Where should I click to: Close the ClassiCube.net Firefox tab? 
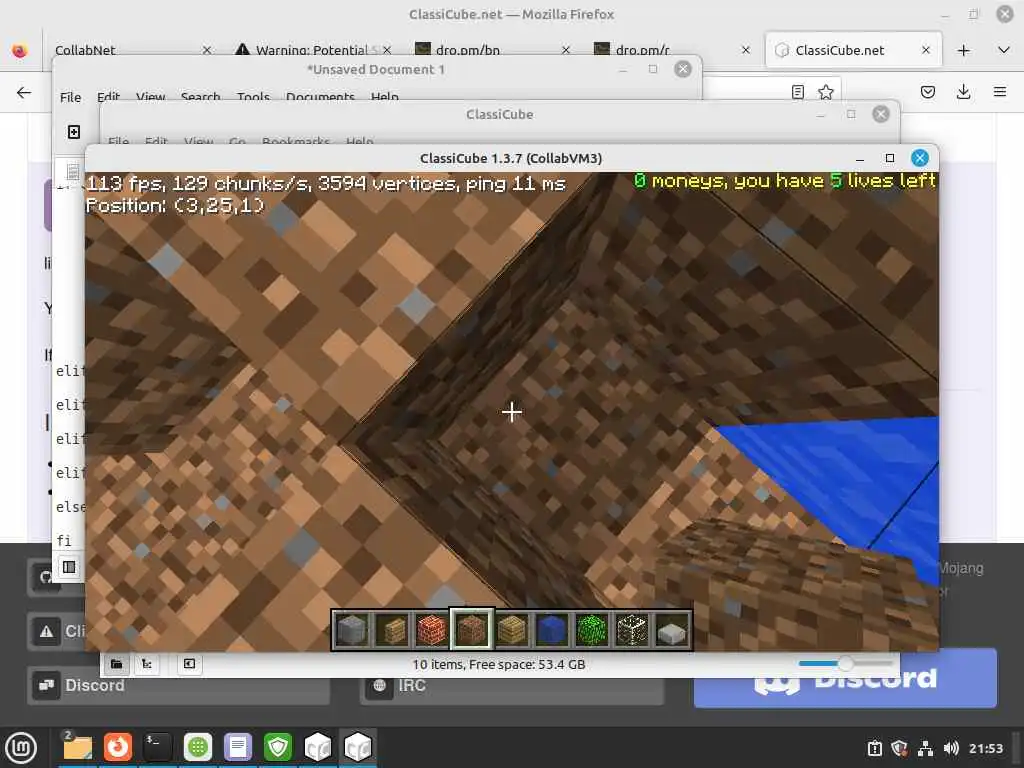coord(925,50)
